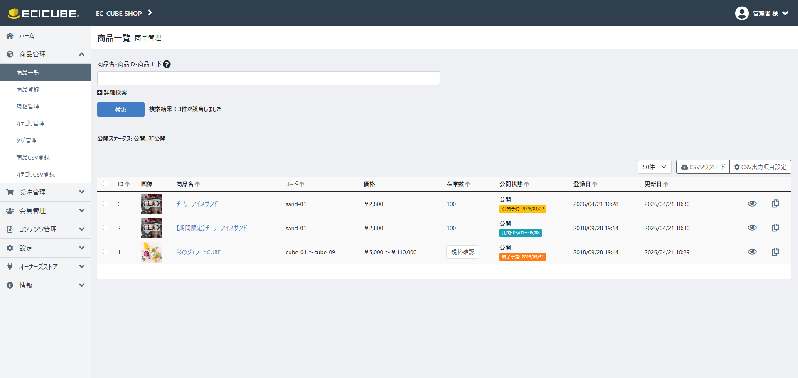Click the stock link 100 in the teal-badge row
The width and height of the screenshot is (798, 378).
click(x=451, y=228)
